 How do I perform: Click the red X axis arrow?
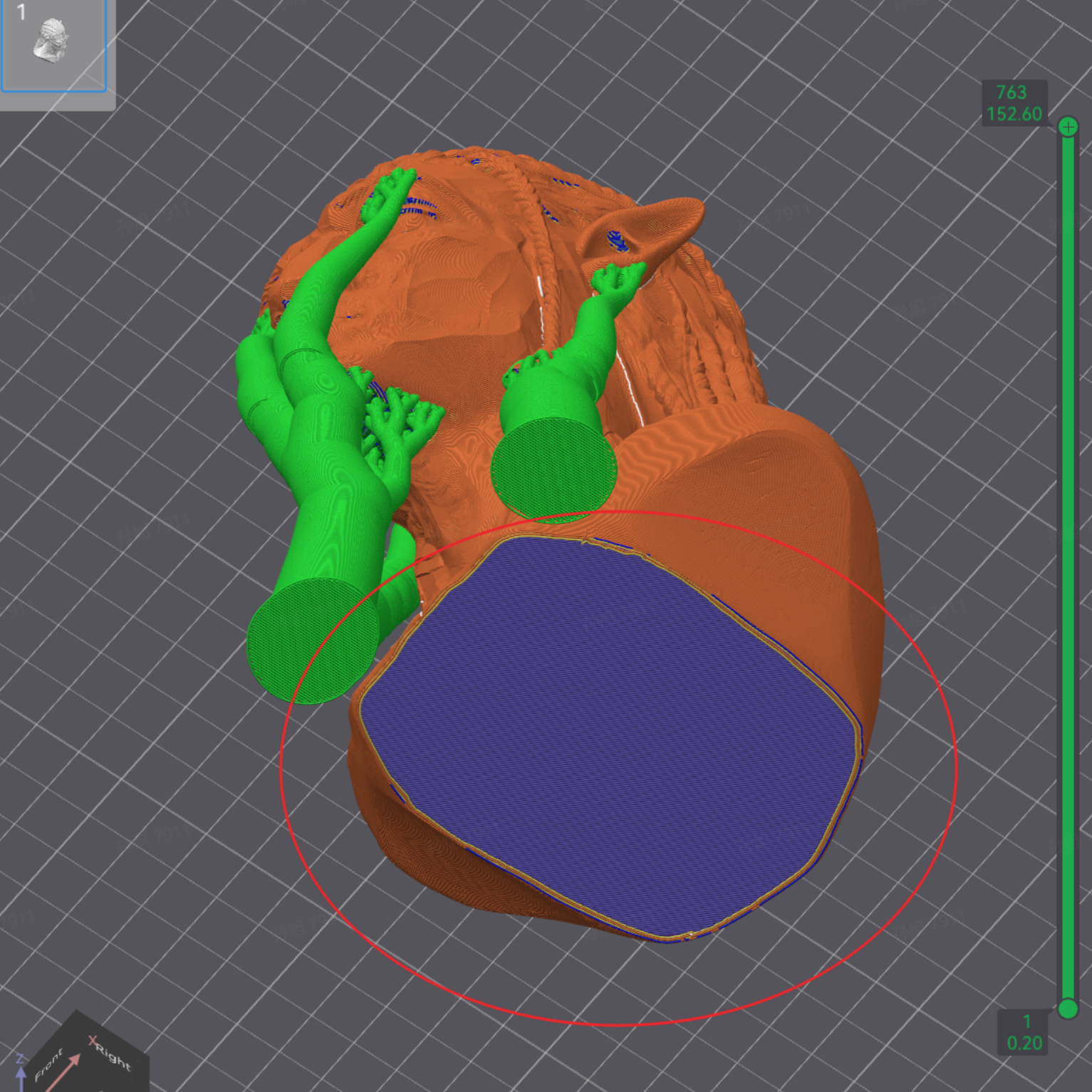[x=64, y=1071]
